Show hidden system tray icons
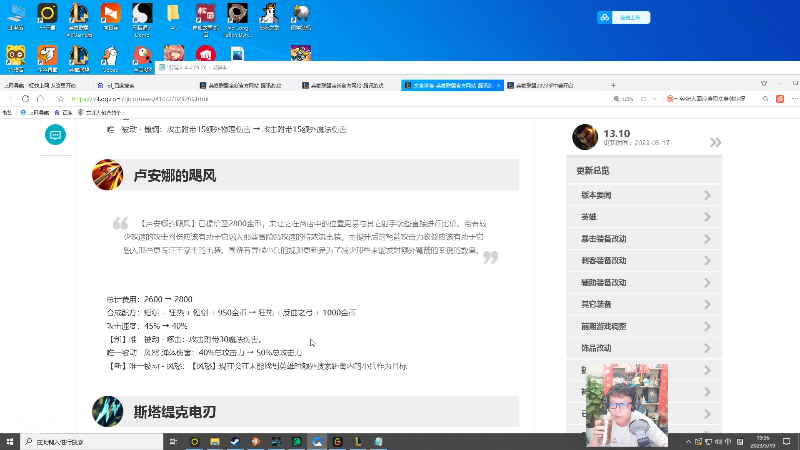 click(688, 442)
